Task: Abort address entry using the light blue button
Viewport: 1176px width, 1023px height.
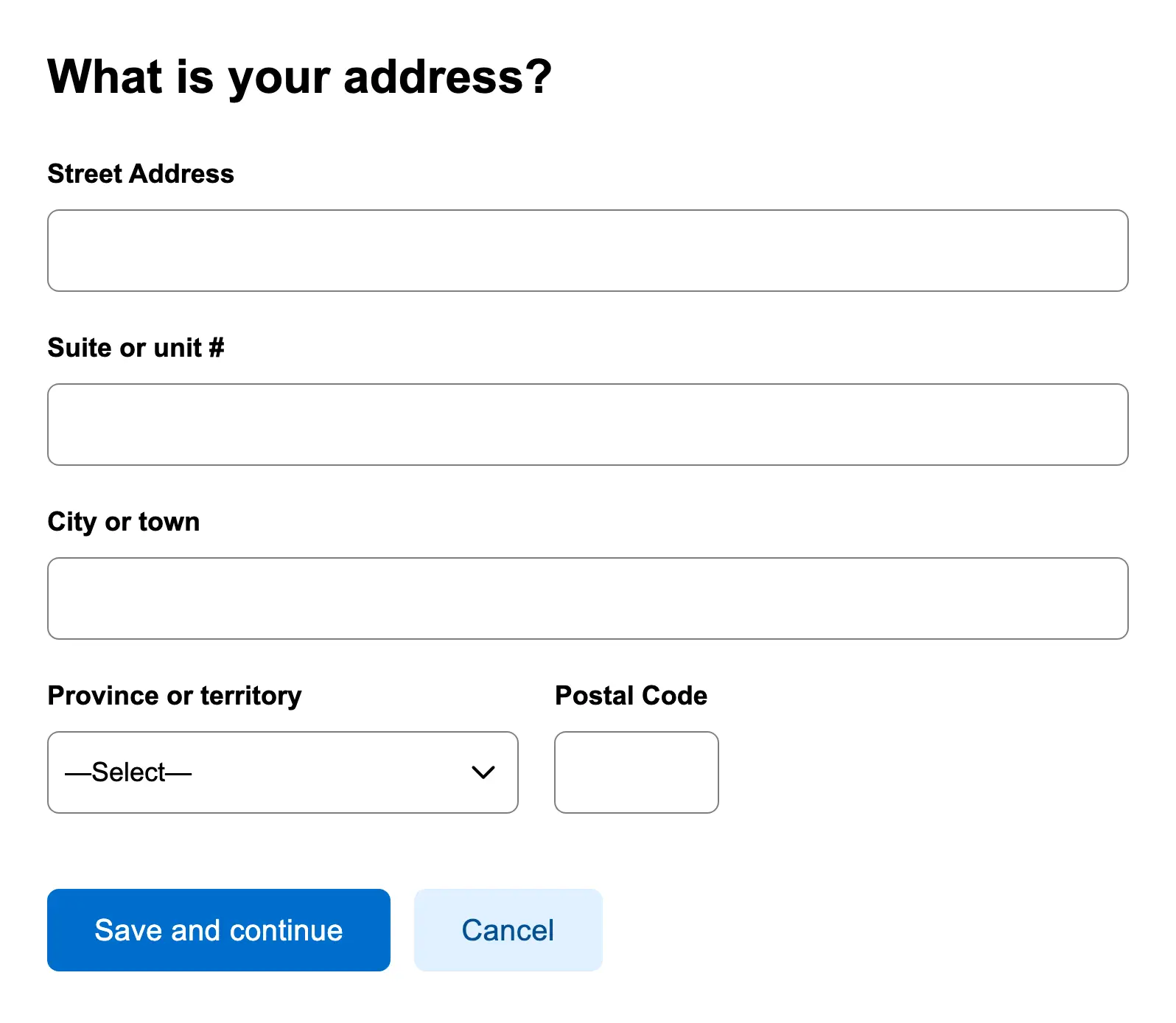Action: coord(508,930)
